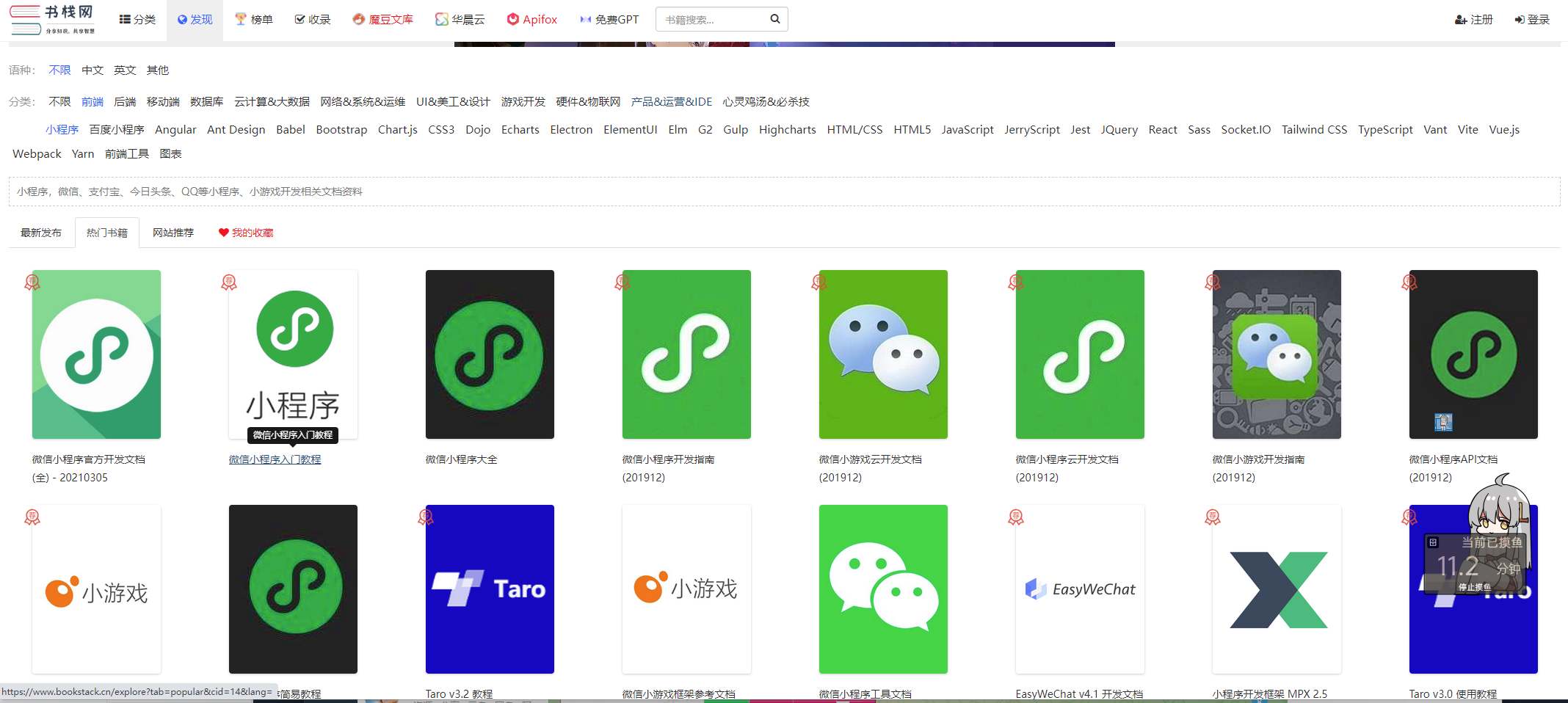Viewport: 1568px width, 703px height.
Task: Click the small icon on 微信小程序API文档 cover
Action: (x=1443, y=422)
